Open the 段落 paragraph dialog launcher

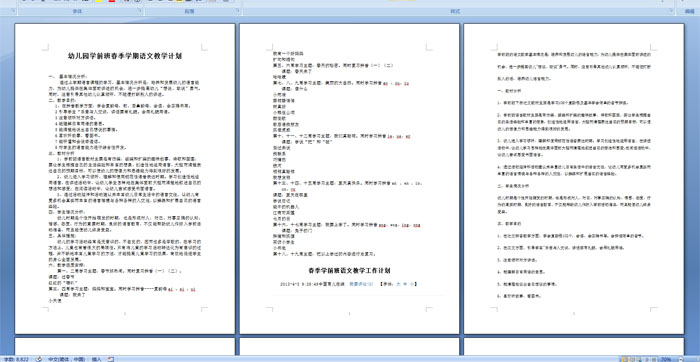(238, 10)
